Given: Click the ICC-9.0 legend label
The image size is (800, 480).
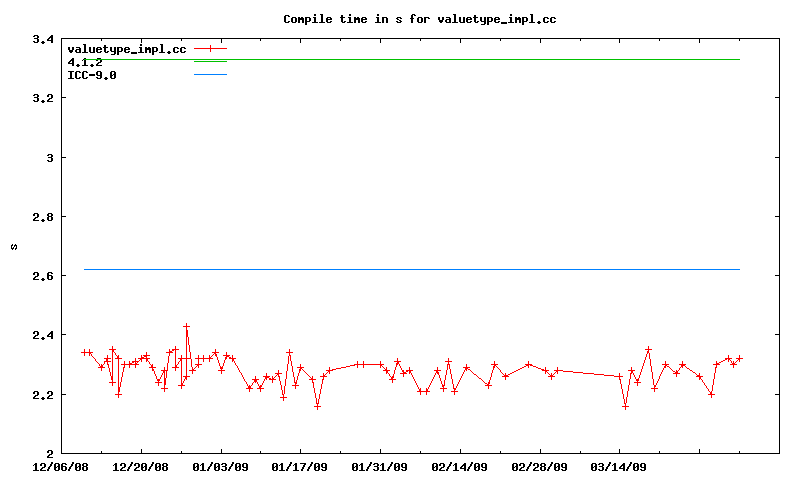Looking at the screenshot, I should click(x=92, y=75).
